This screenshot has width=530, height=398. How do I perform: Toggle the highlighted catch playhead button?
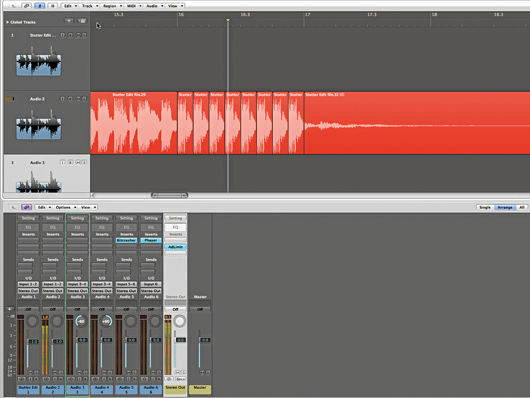tap(40, 6)
